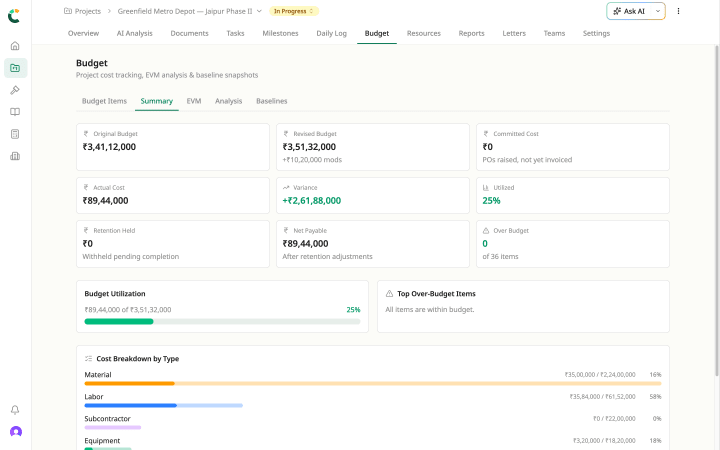Click the Labor 58% percentage
Viewport: 720px width, 450px height.
[655, 397]
